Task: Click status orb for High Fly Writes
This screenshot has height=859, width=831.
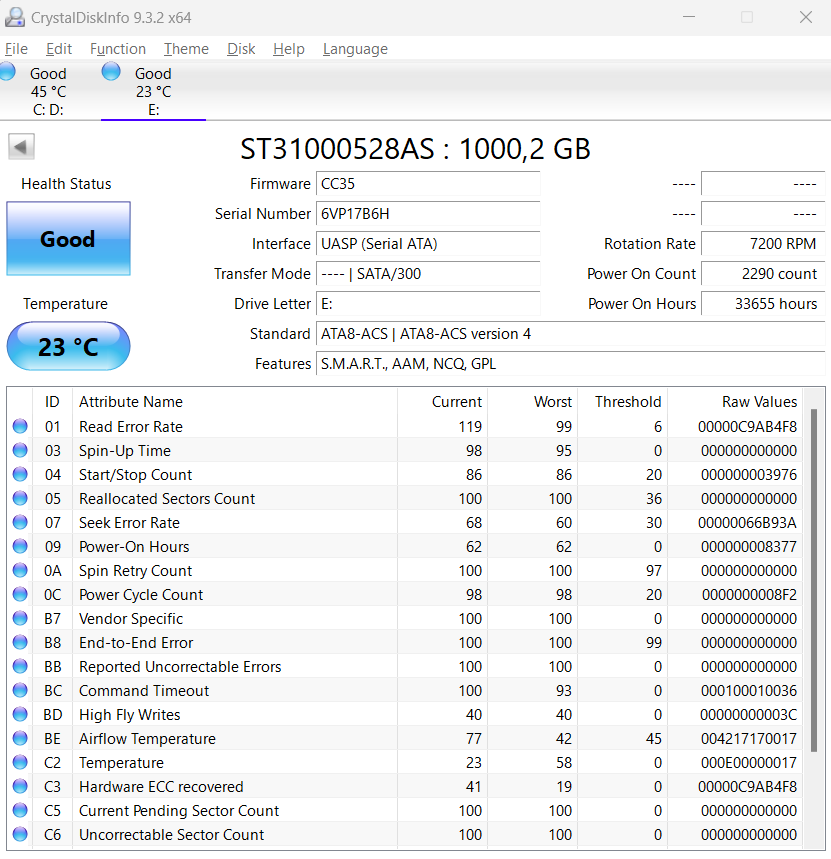Action: [20, 715]
